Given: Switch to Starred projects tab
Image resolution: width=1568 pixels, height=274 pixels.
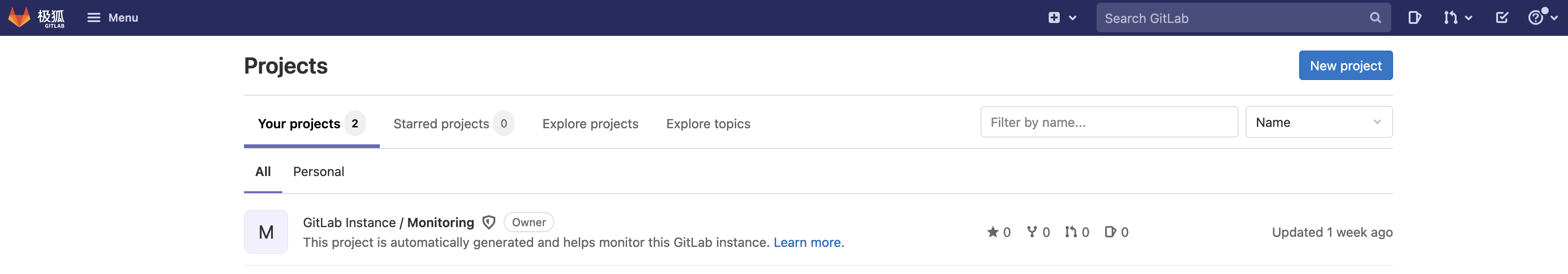Looking at the screenshot, I should 453,123.
